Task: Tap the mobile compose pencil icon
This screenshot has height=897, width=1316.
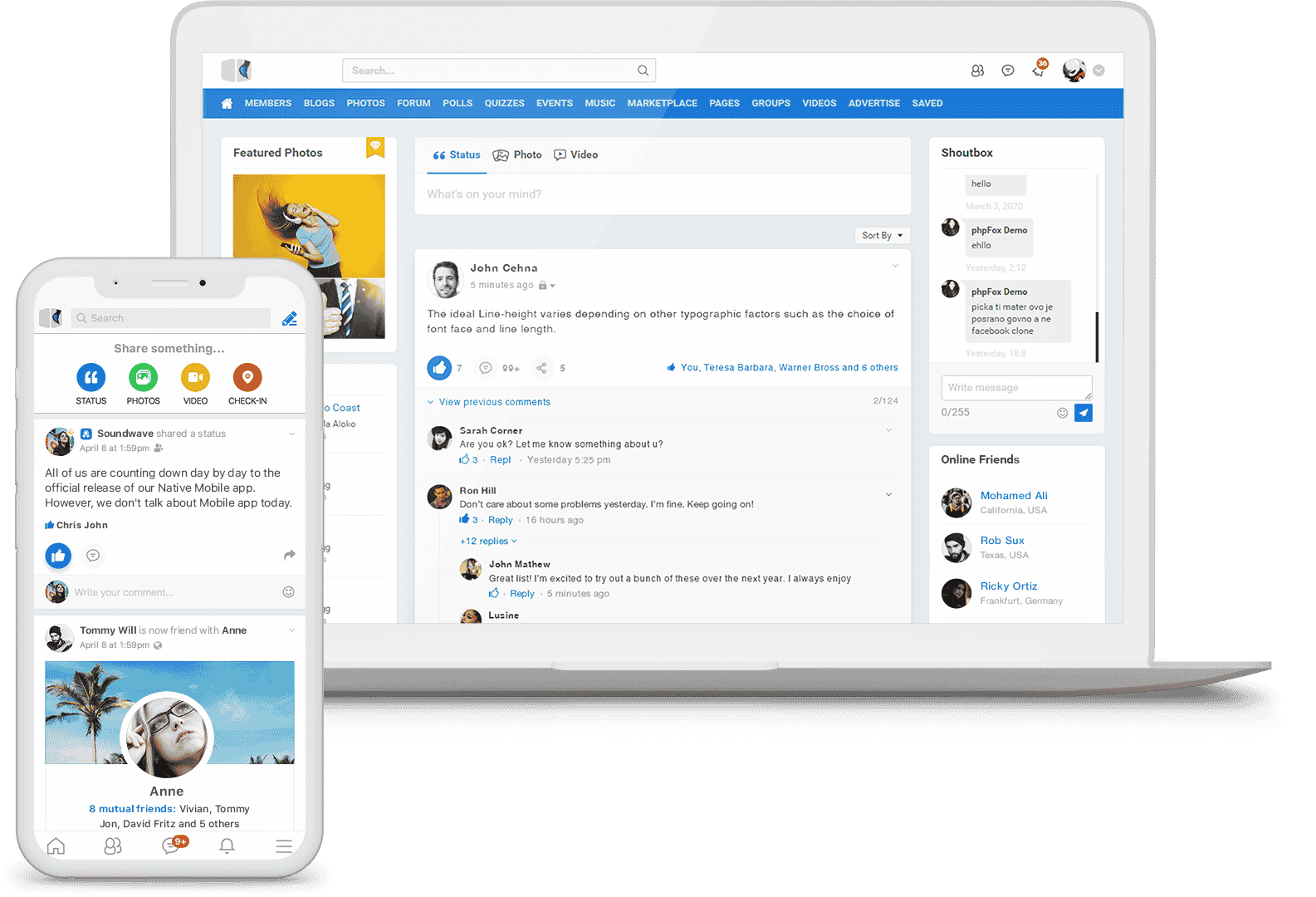Action: 289,318
